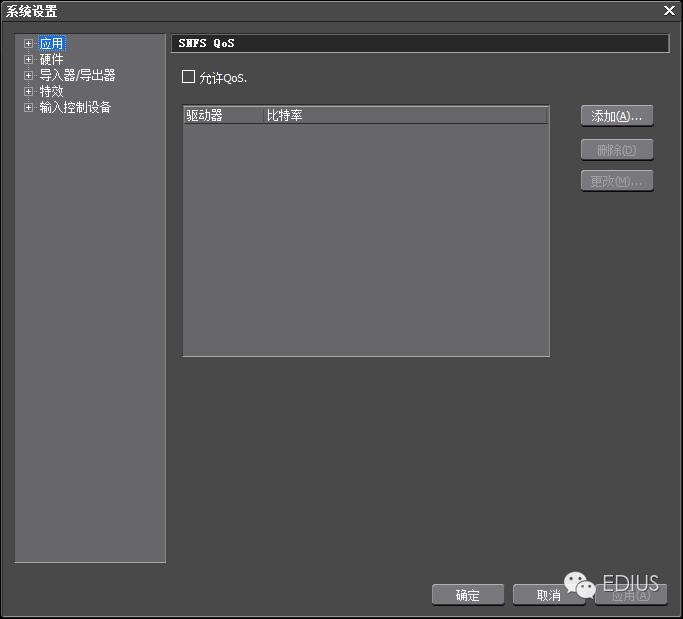
Task: Enable the 允许QoS checkbox
Action: [188, 77]
